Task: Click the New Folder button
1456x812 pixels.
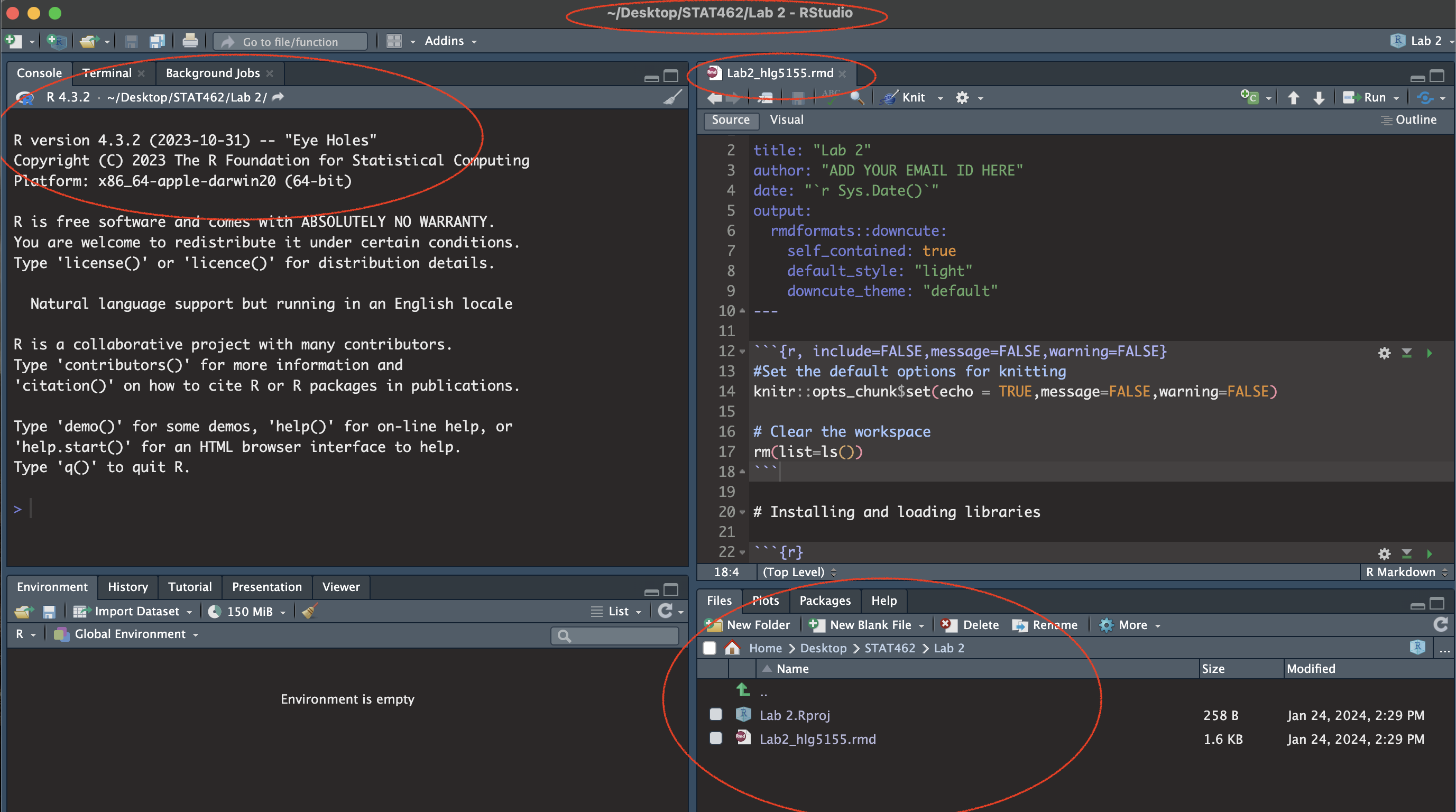Action: (x=747, y=625)
